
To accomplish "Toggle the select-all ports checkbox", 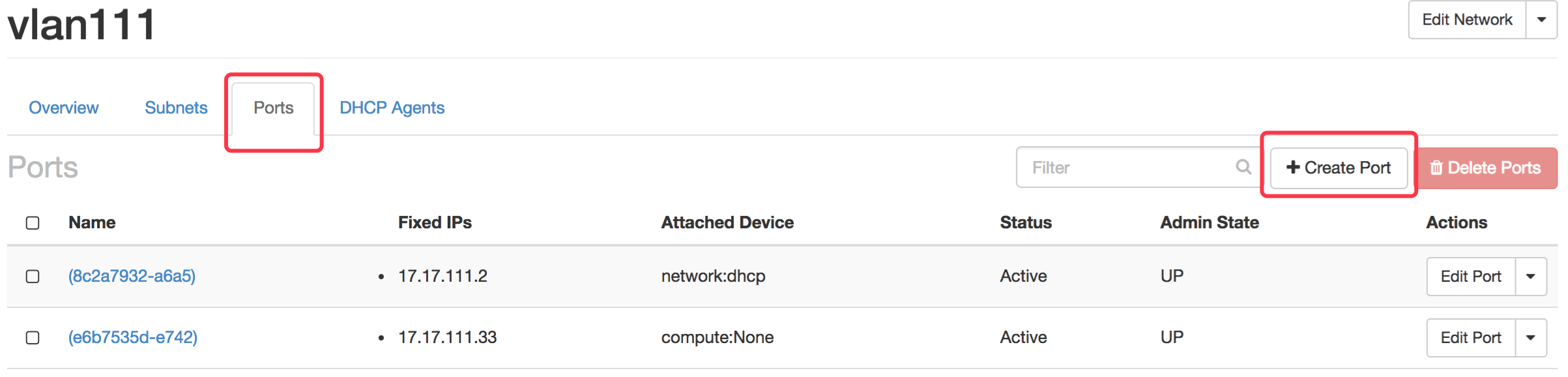I will pyautogui.click(x=33, y=223).
